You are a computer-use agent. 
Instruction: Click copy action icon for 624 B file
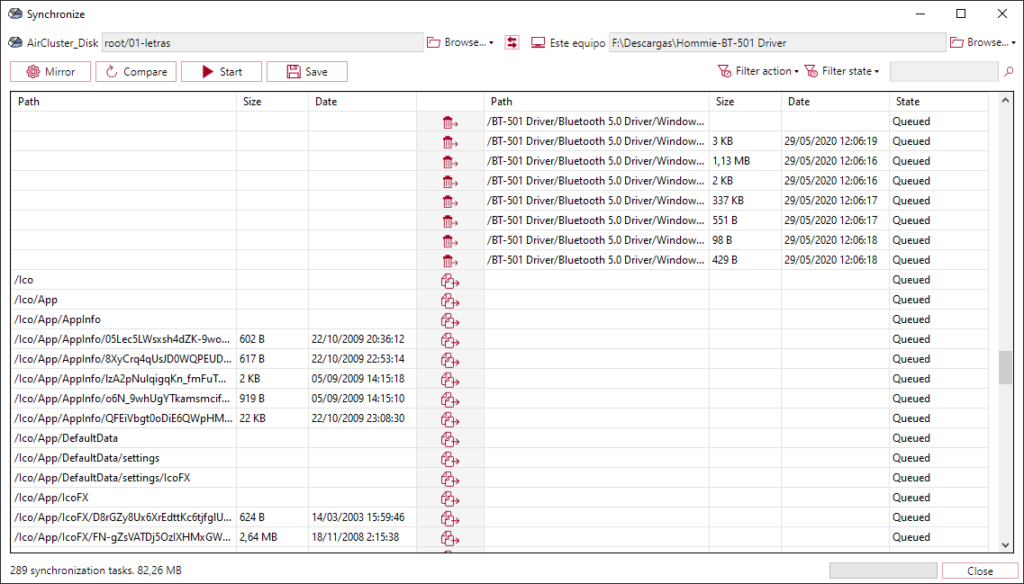point(449,517)
